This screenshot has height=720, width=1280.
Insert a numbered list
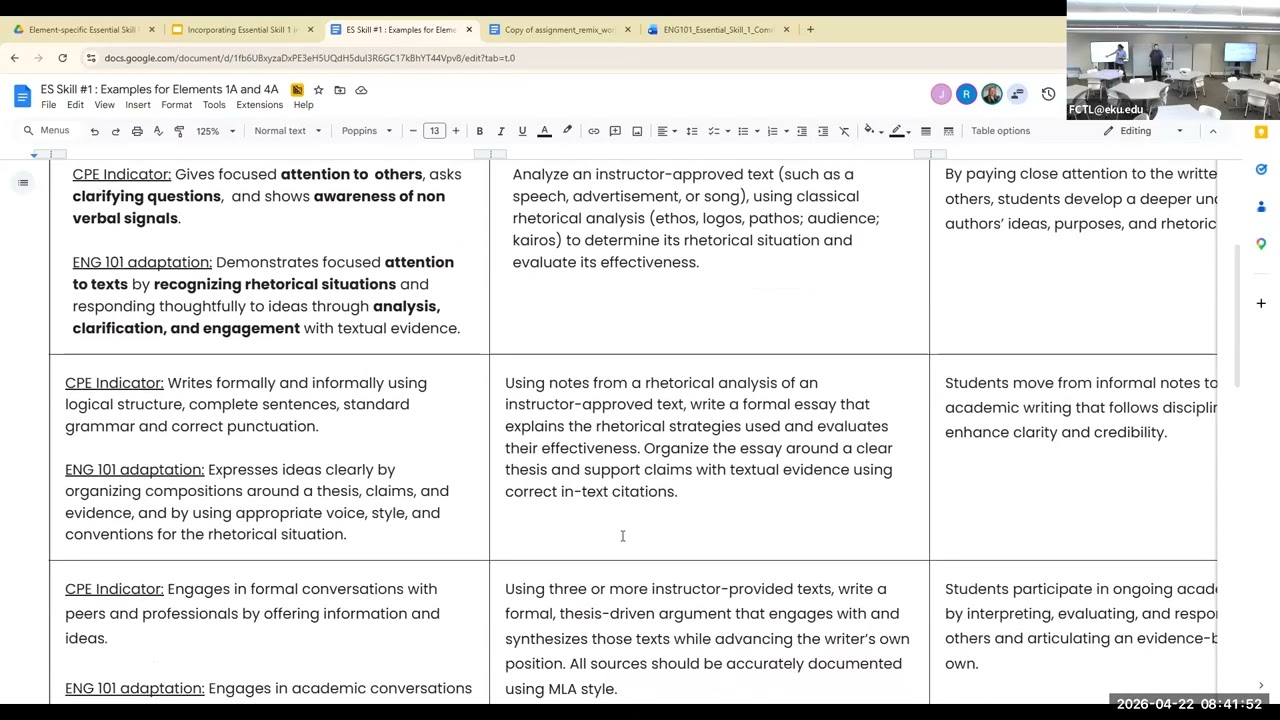click(x=773, y=131)
